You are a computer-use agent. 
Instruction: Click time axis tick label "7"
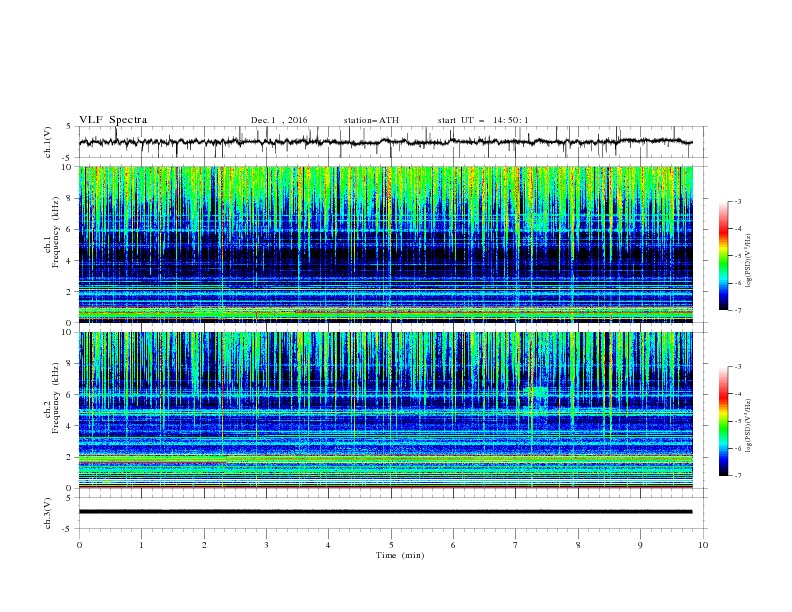coord(516,545)
